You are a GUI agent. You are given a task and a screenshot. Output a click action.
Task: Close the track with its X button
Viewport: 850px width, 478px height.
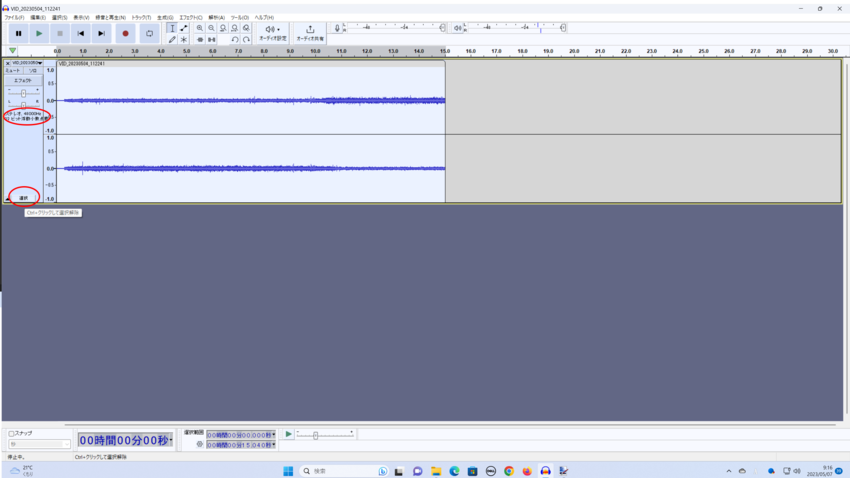click(8, 63)
